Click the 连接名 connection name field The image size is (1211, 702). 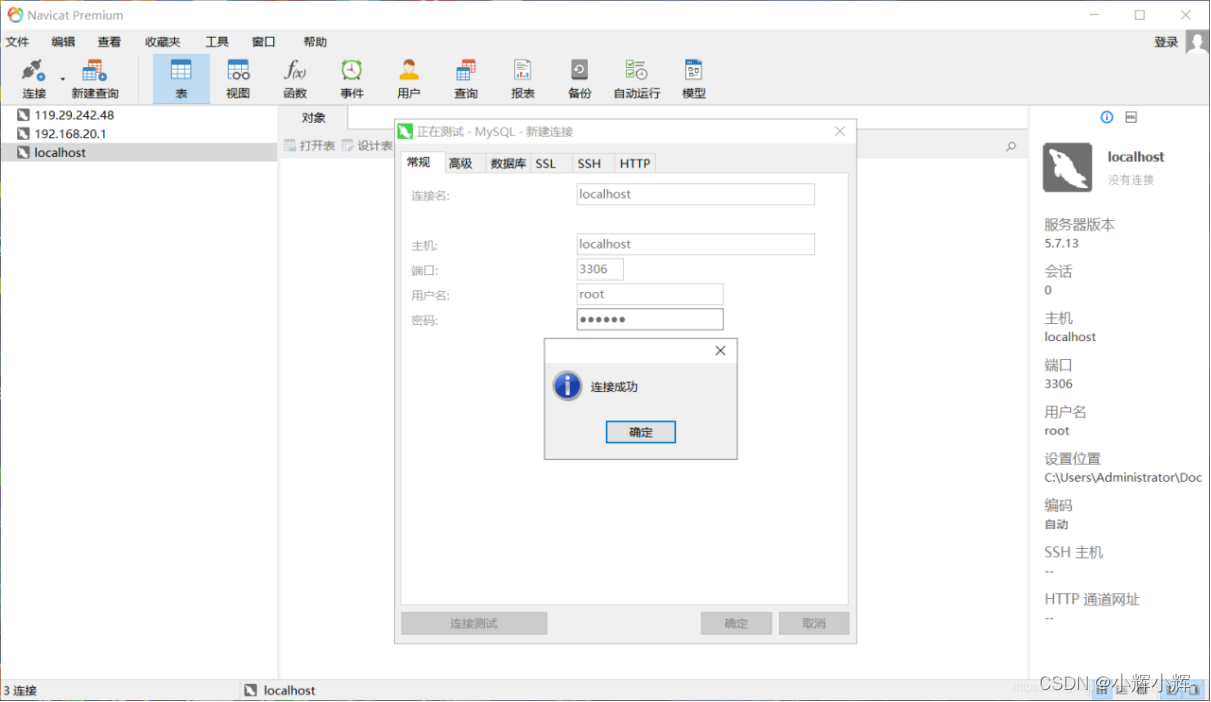point(696,194)
